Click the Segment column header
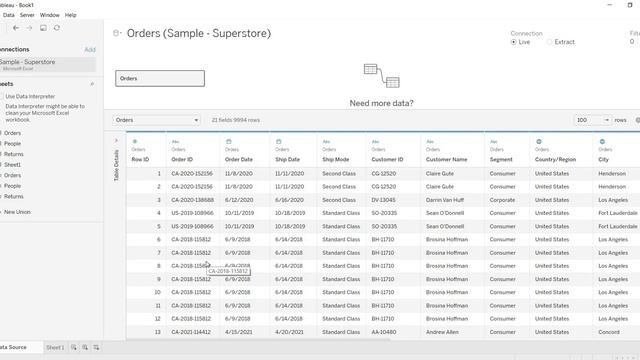The image size is (640, 360). pyautogui.click(x=501, y=160)
